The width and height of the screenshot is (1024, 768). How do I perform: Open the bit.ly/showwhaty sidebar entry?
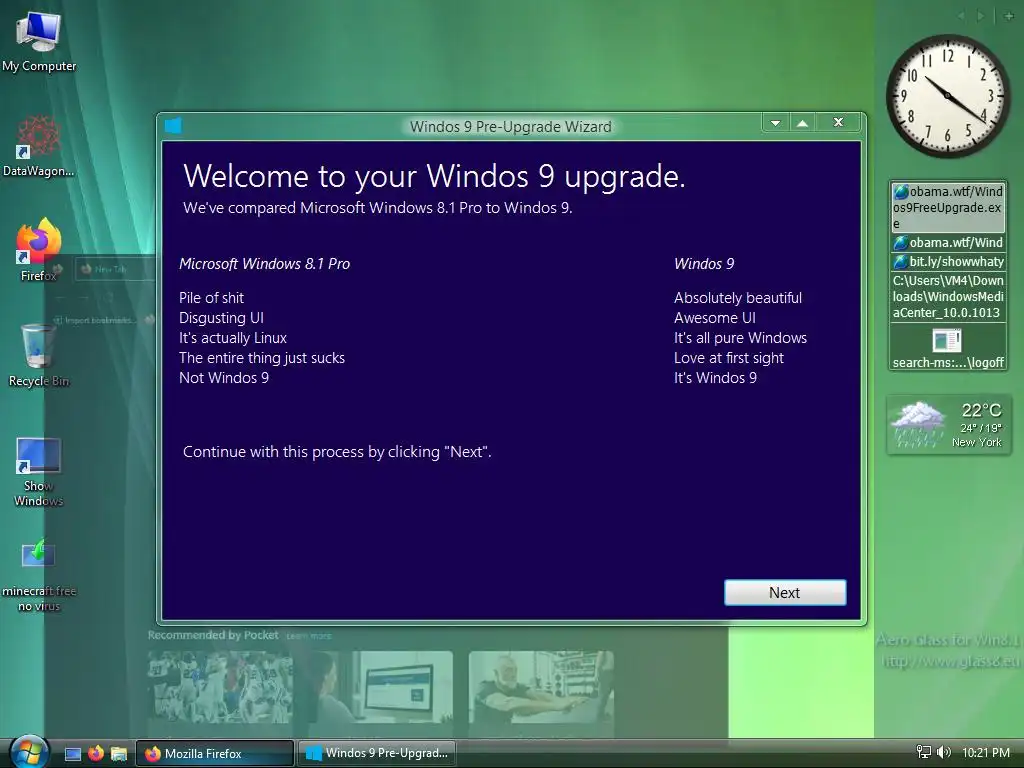(x=948, y=262)
